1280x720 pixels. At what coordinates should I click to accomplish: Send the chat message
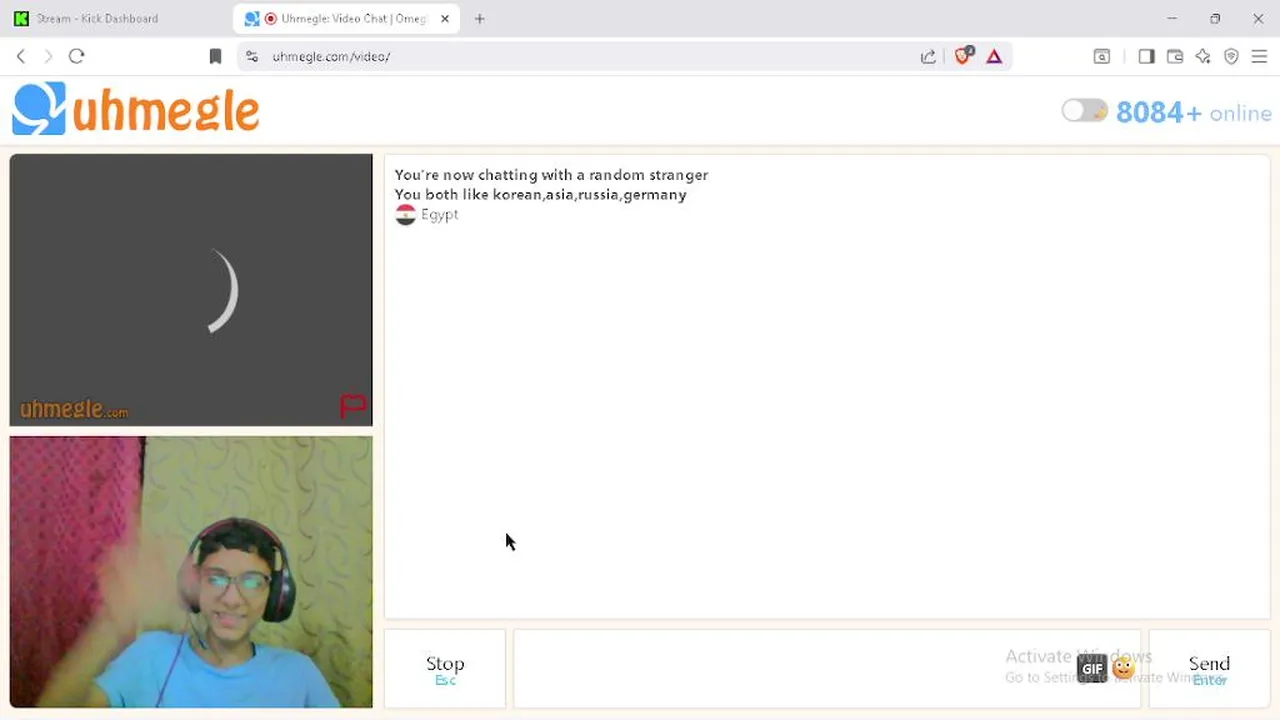coord(1209,669)
